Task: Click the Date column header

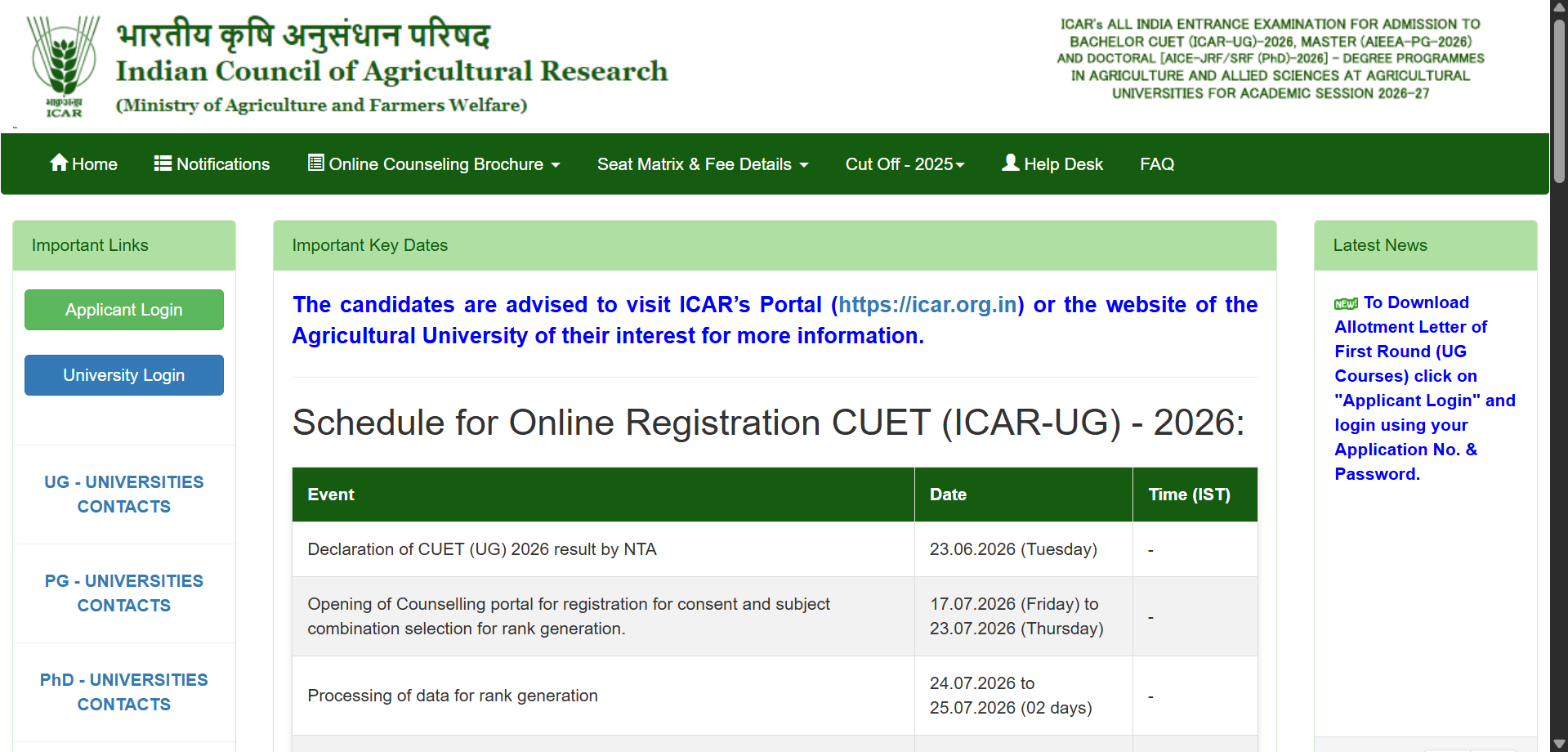Action: (x=1024, y=495)
